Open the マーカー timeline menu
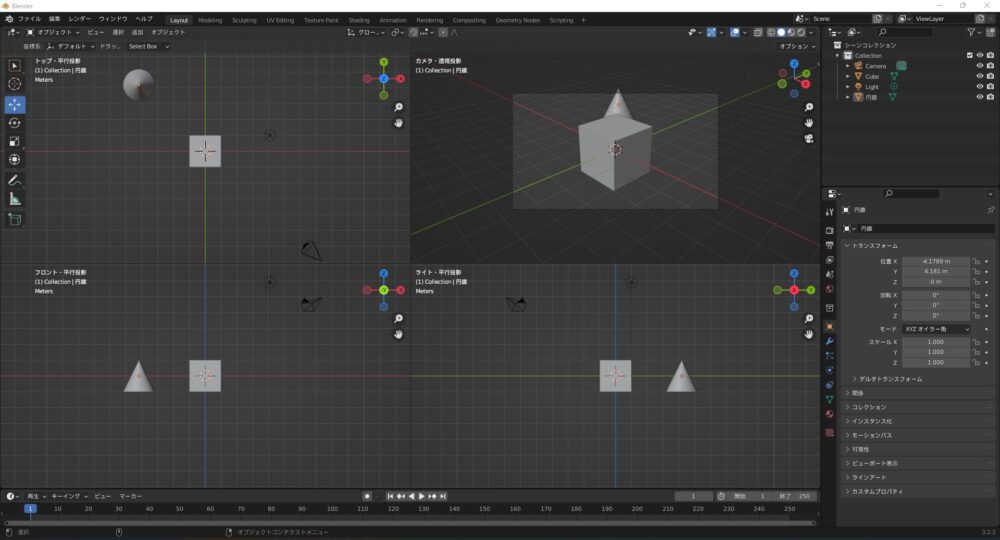This screenshot has height=540, width=1000. tap(131, 496)
